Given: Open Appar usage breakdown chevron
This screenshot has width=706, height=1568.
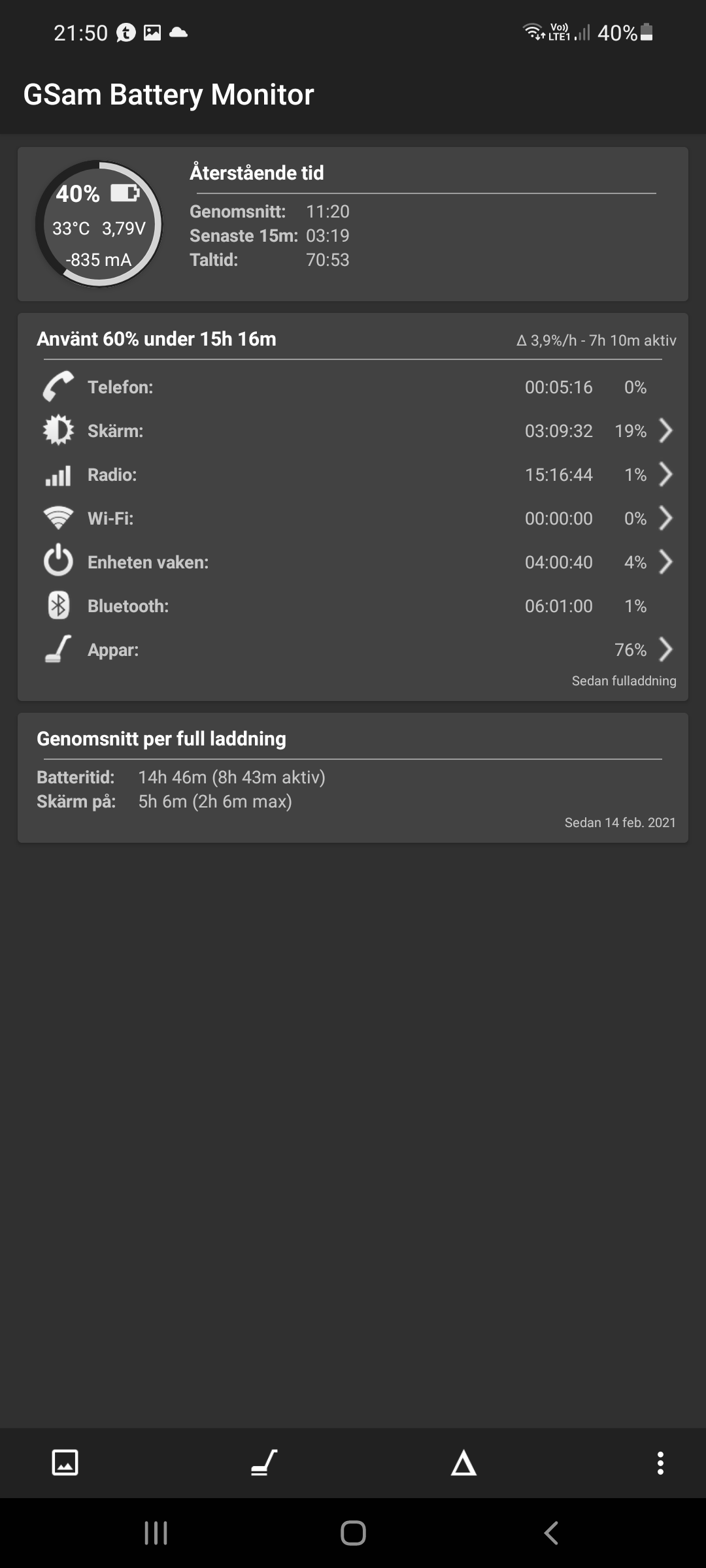Looking at the screenshot, I should (665, 649).
